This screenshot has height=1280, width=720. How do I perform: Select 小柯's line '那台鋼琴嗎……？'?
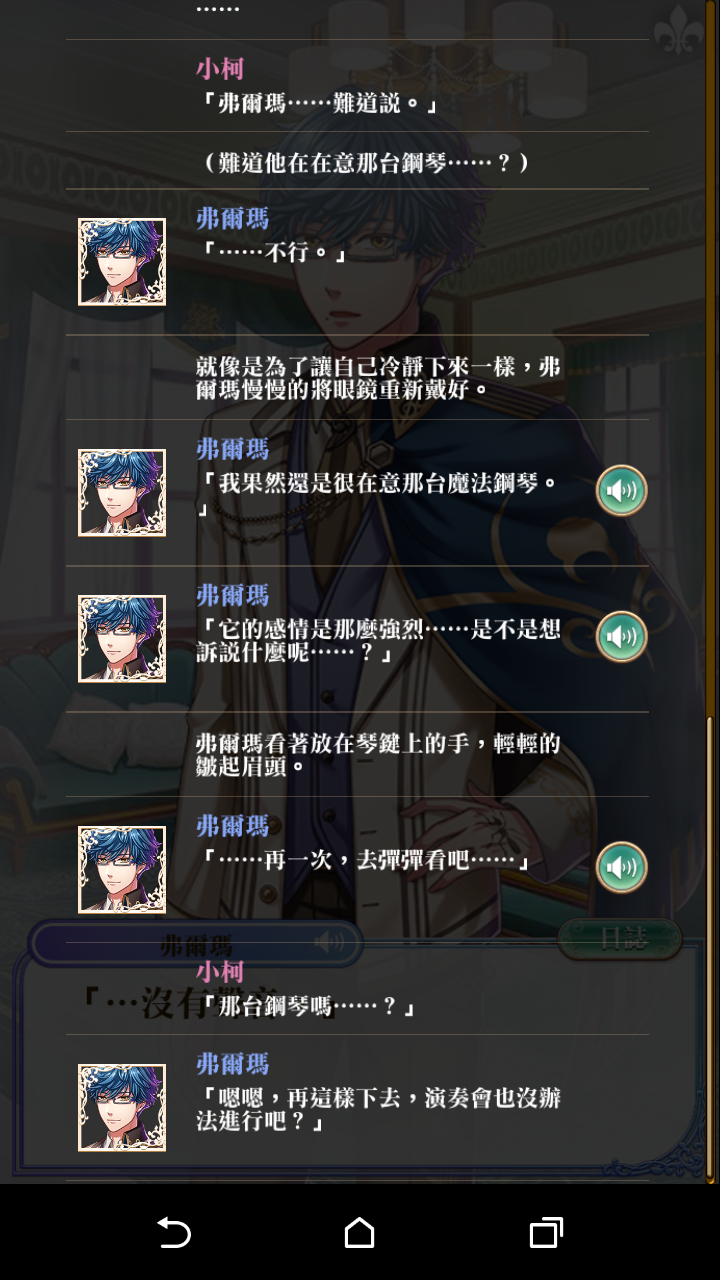357,988
